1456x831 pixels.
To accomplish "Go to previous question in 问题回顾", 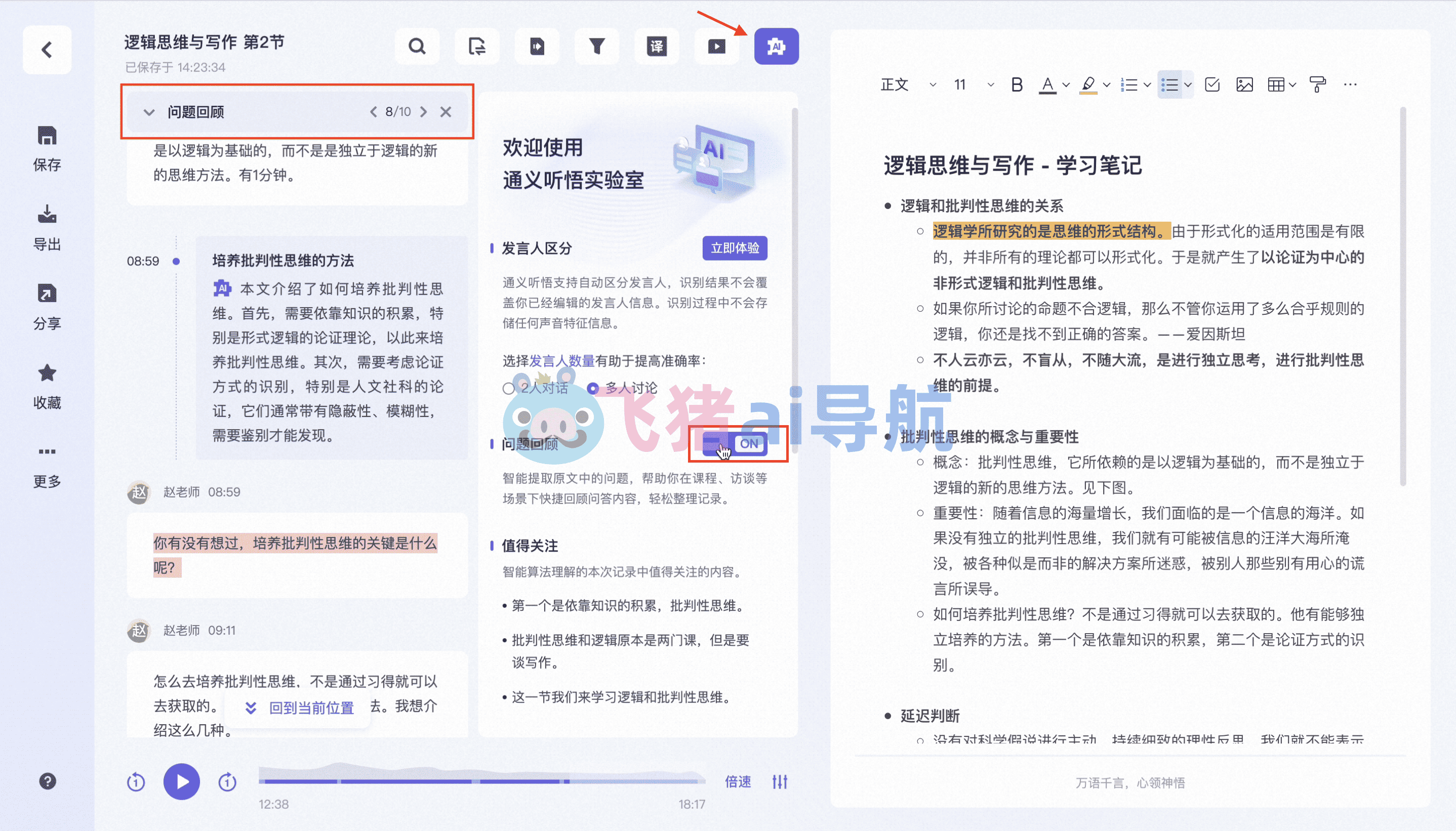I will 373,112.
